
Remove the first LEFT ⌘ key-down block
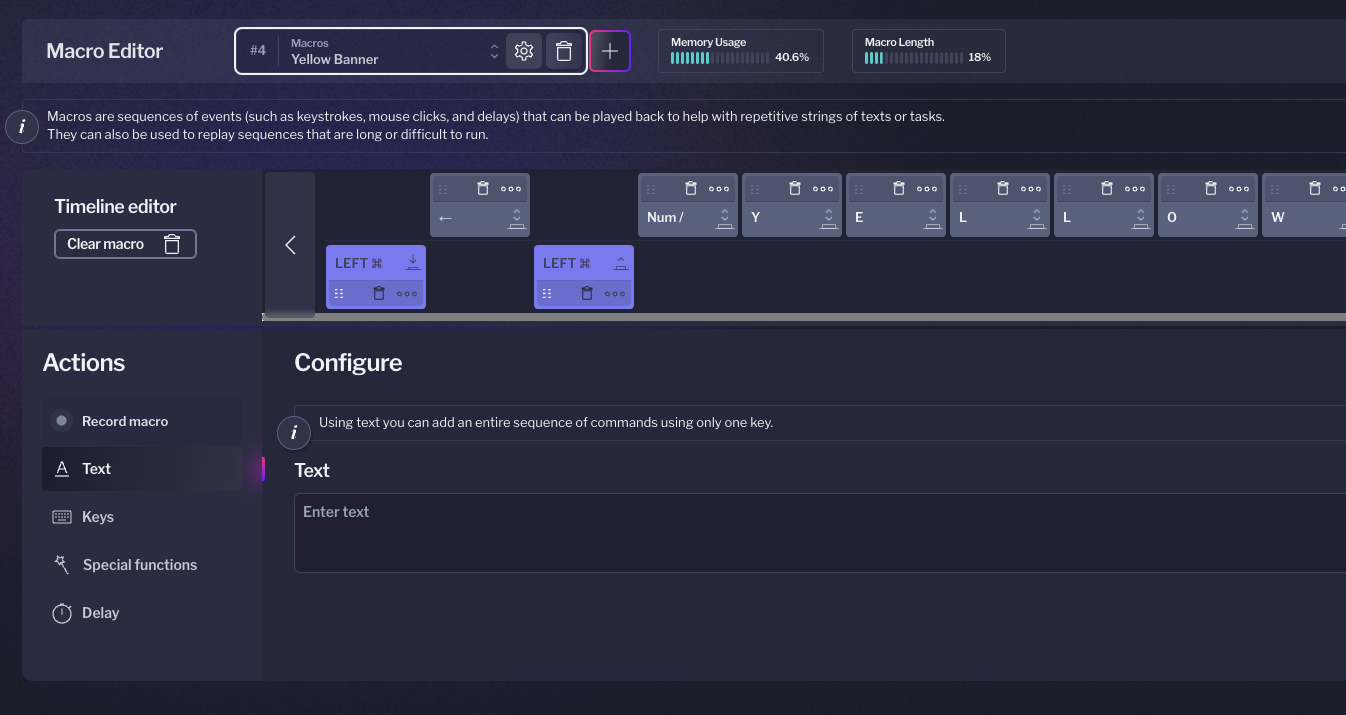378,294
